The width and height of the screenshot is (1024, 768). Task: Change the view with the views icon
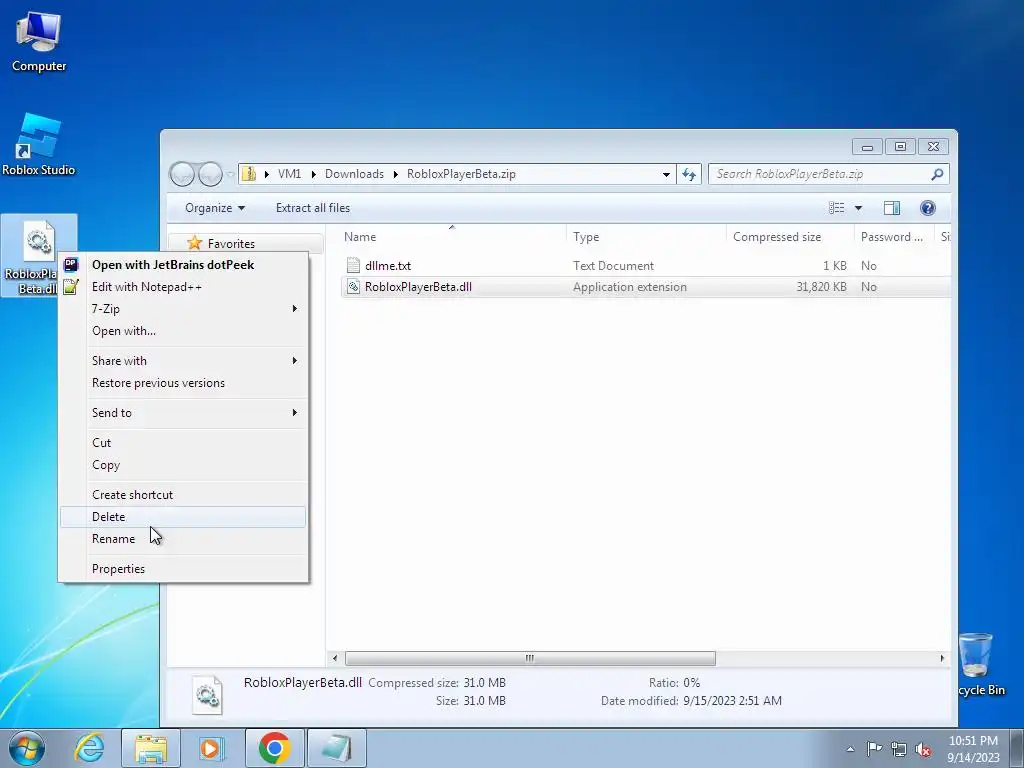837,208
